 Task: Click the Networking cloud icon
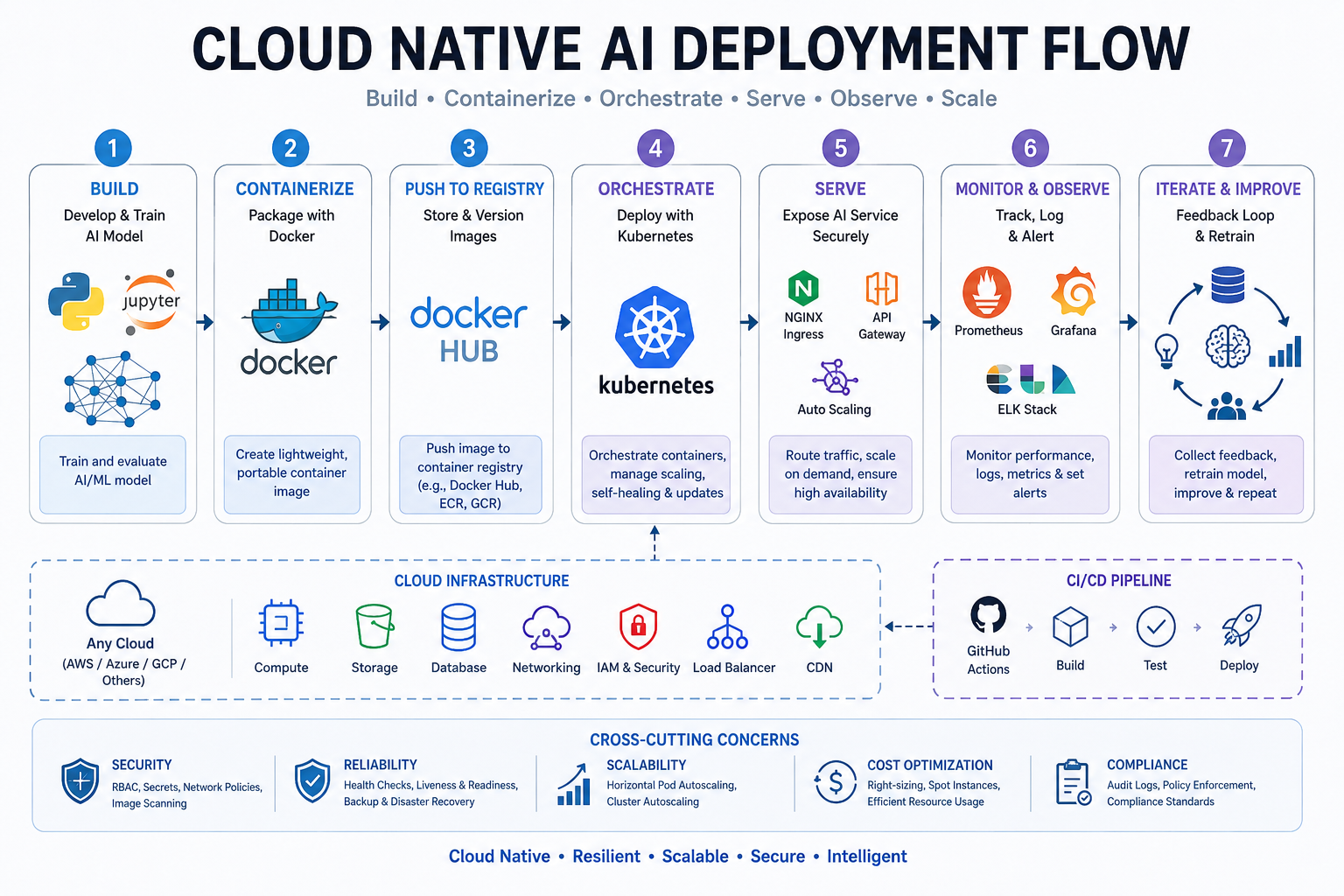(x=547, y=627)
